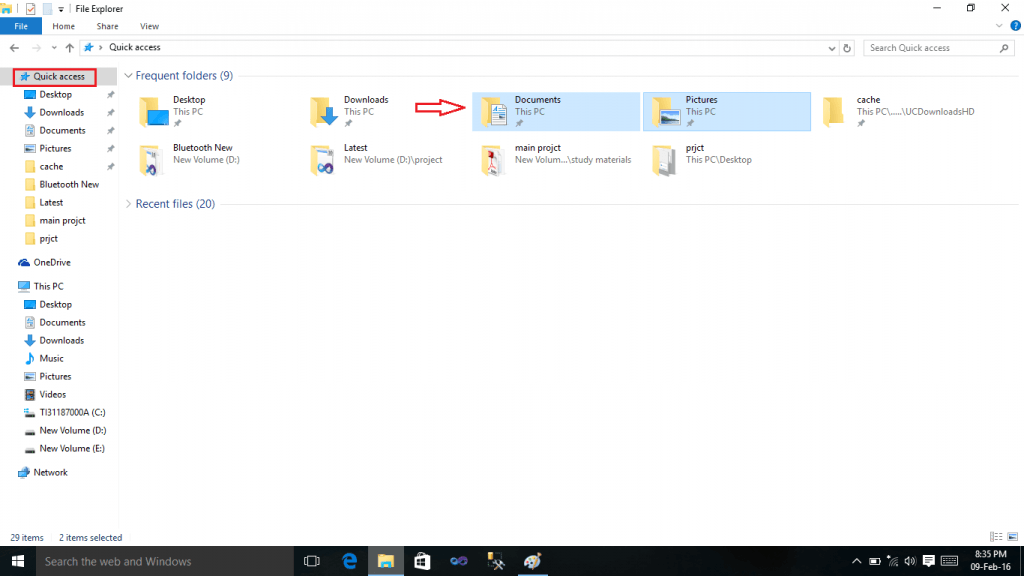Switch to the View ribbon tab
Viewport: 1024px width, 576px height.
point(149,26)
